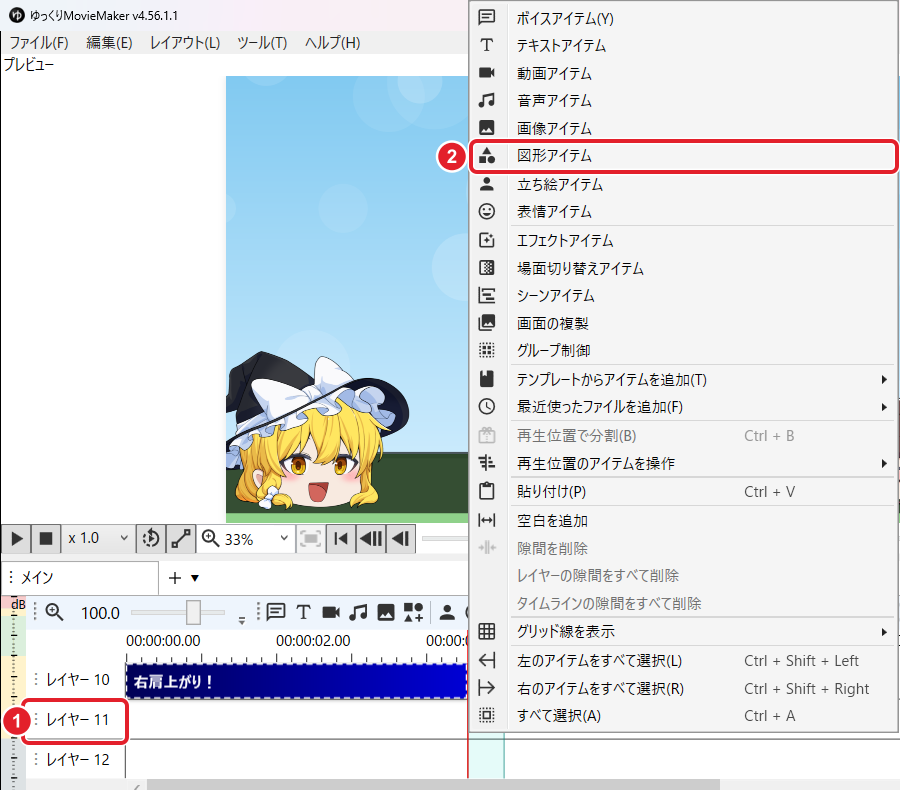This screenshot has height=790, width=900.
Task: Open the arrow dropdown beside the plus
Action: (x=195, y=578)
